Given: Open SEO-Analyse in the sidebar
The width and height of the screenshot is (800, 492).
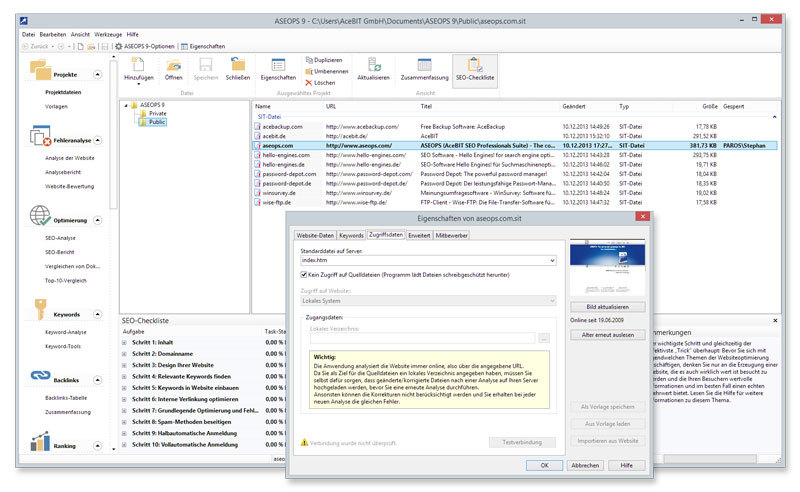Looking at the screenshot, I should [60, 238].
